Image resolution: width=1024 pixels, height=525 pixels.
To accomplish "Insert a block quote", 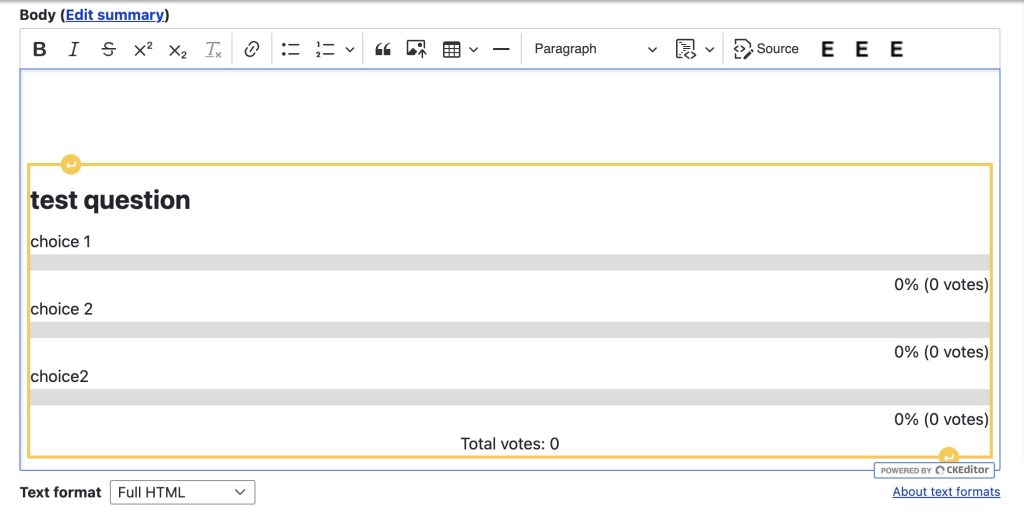I will click(x=383, y=49).
